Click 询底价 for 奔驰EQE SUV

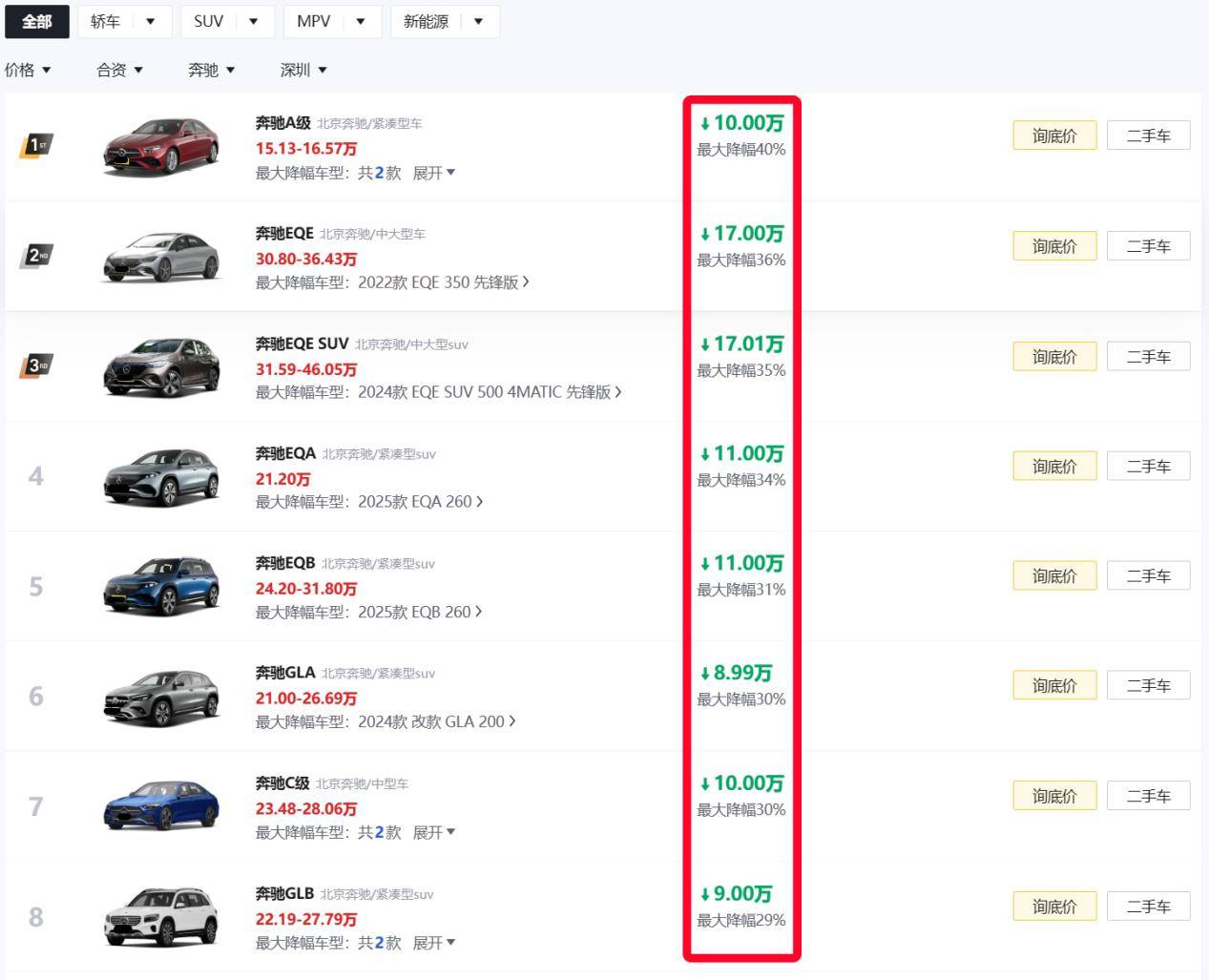click(x=1054, y=356)
